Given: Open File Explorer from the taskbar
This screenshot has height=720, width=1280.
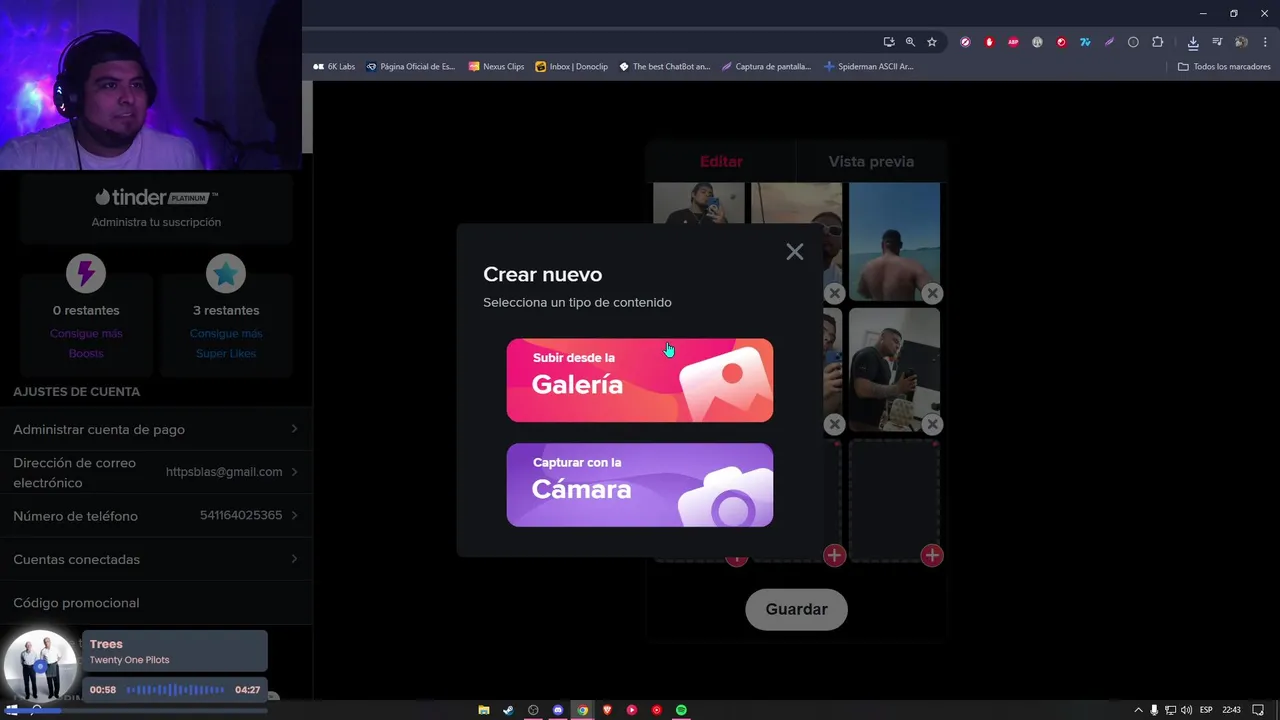Looking at the screenshot, I should pos(484,710).
